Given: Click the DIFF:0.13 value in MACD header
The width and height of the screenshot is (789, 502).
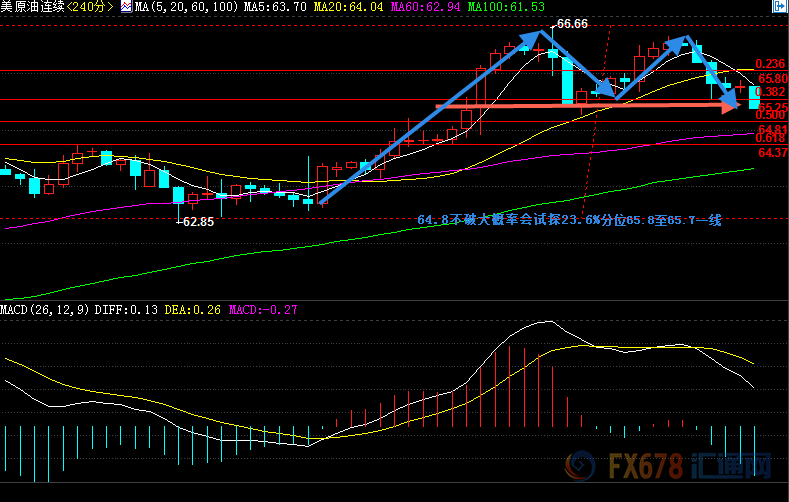Looking at the screenshot, I should [x=124, y=310].
